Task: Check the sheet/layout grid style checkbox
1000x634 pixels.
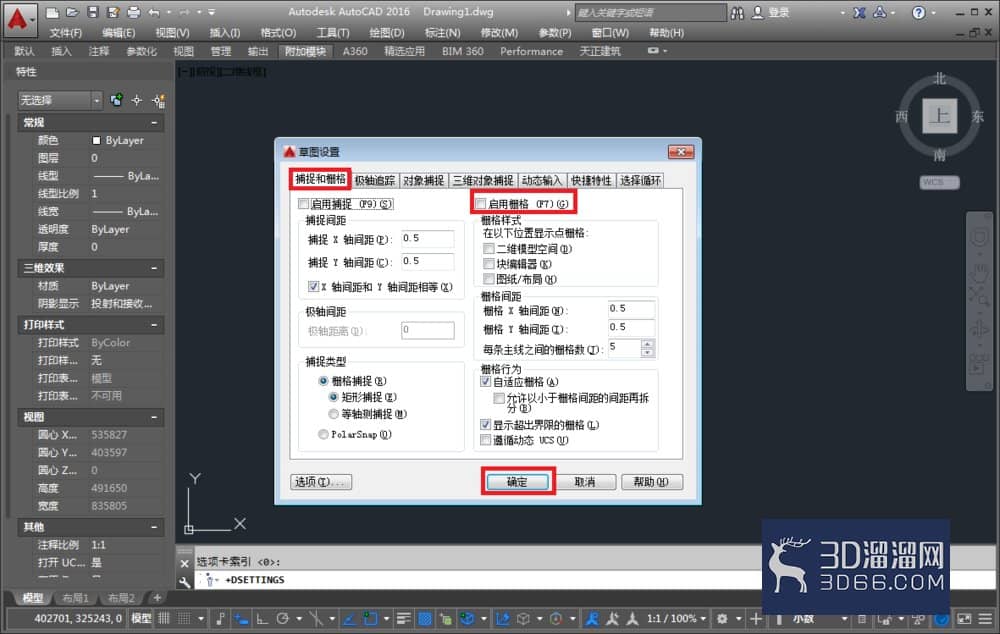Action: click(x=489, y=279)
